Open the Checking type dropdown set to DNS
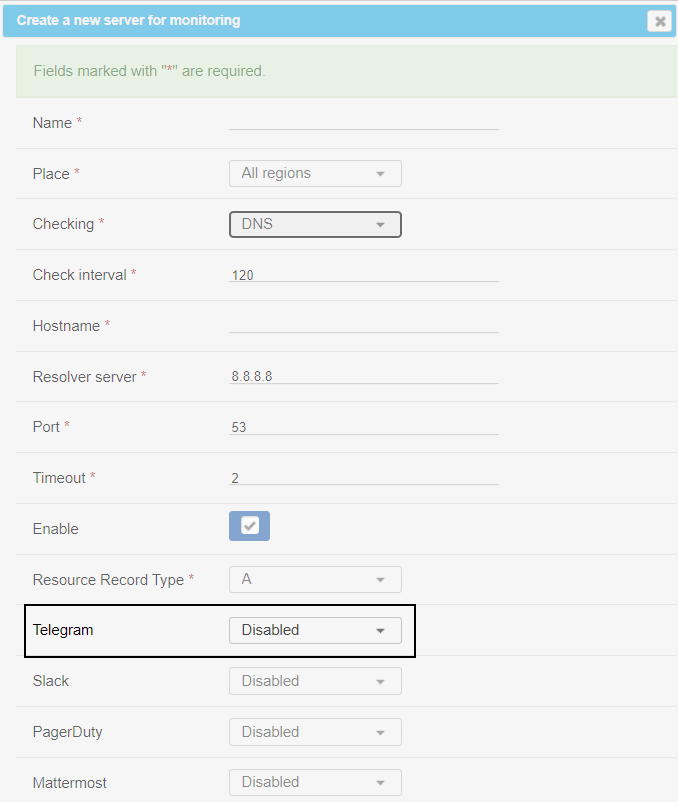The width and height of the screenshot is (678, 802). coord(315,224)
